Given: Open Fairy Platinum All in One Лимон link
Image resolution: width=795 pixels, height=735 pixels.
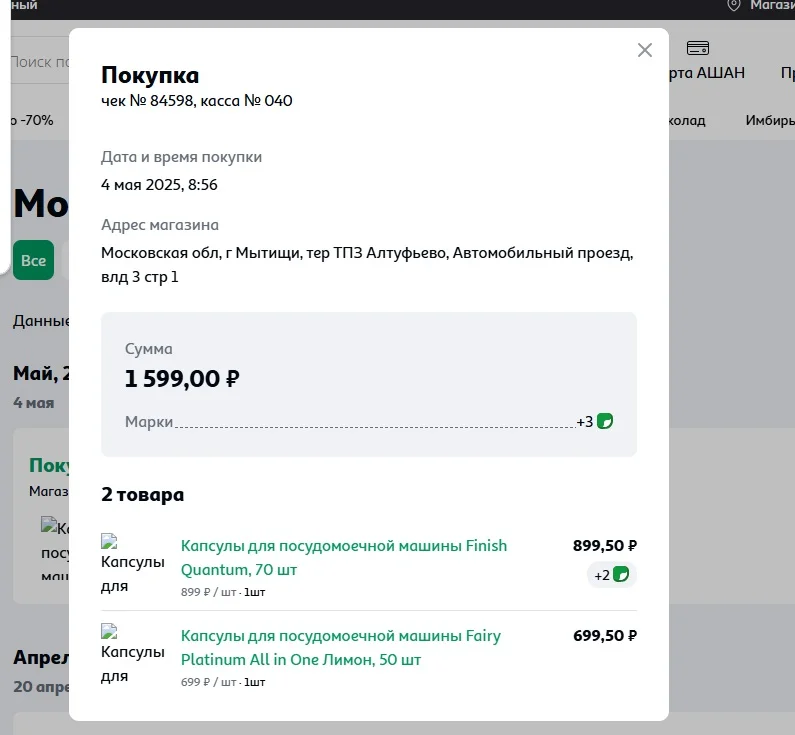Looking at the screenshot, I should 341,647.
